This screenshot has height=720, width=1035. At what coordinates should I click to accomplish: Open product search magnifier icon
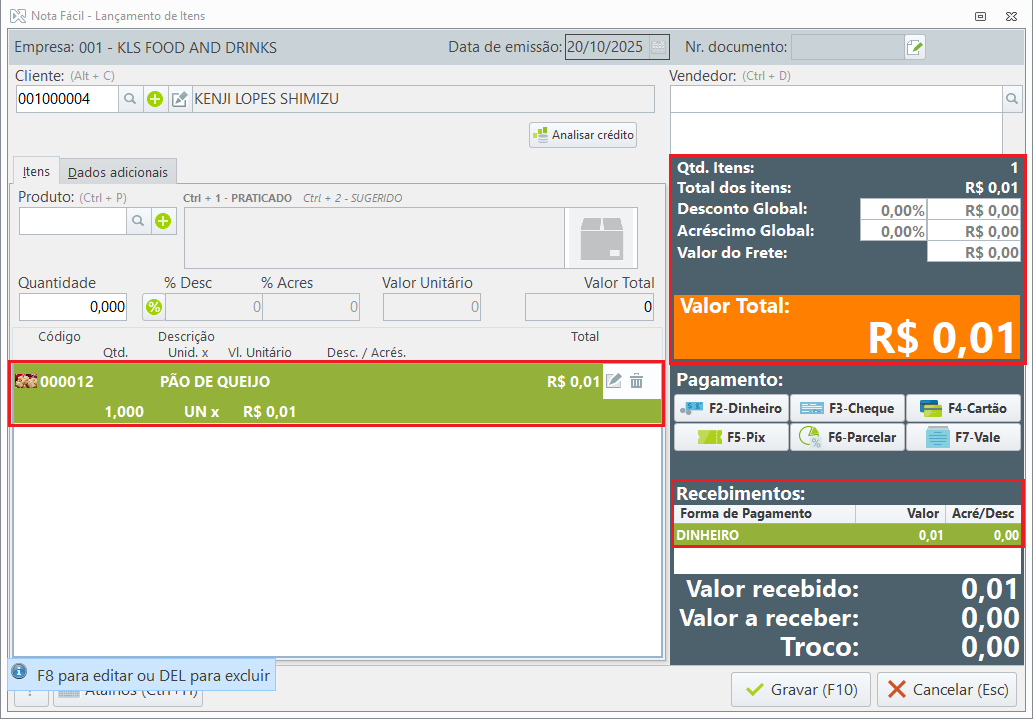[138, 221]
